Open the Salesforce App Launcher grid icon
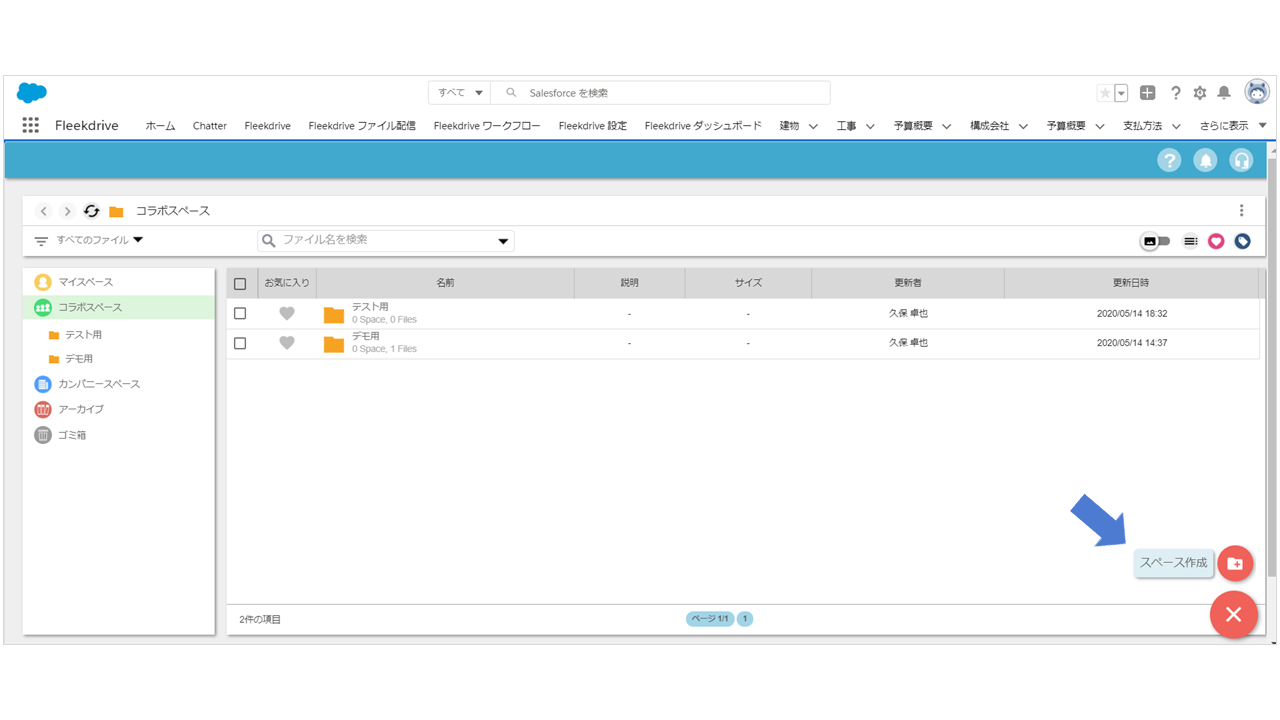Image resolution: width=1280 pixels, height=720 pixels. 31,125
